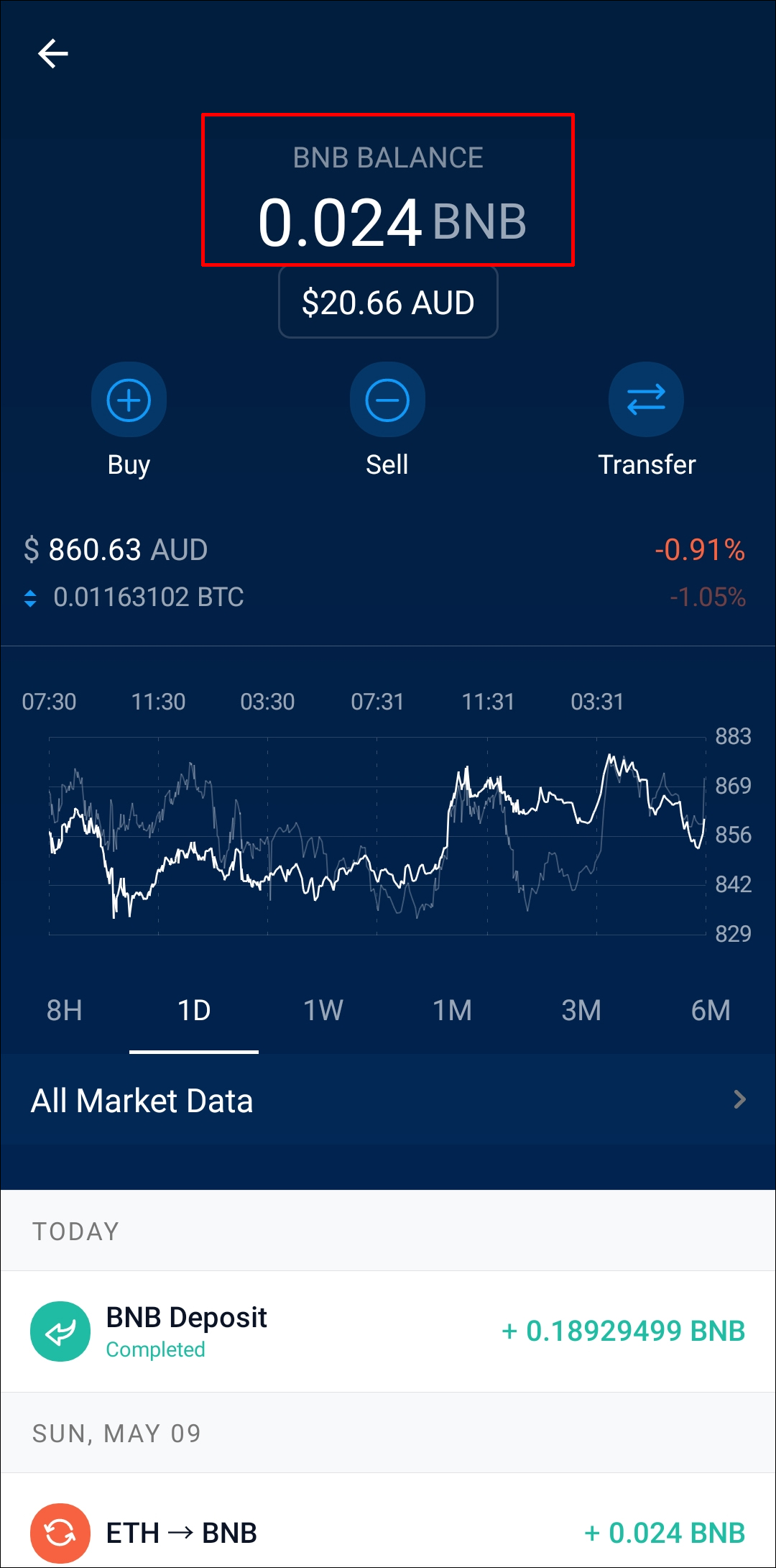
Task: Show the 1M chart range
Action: tap(453, 1011)
